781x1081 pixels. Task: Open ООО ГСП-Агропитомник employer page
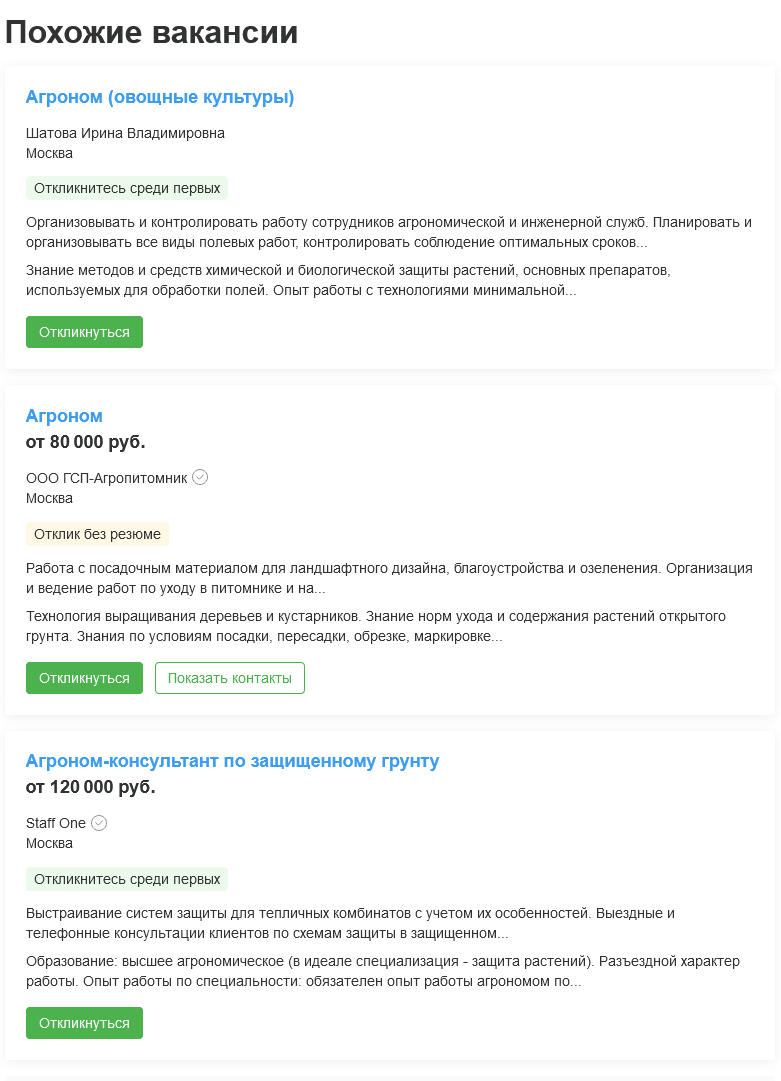pos(106,478)
